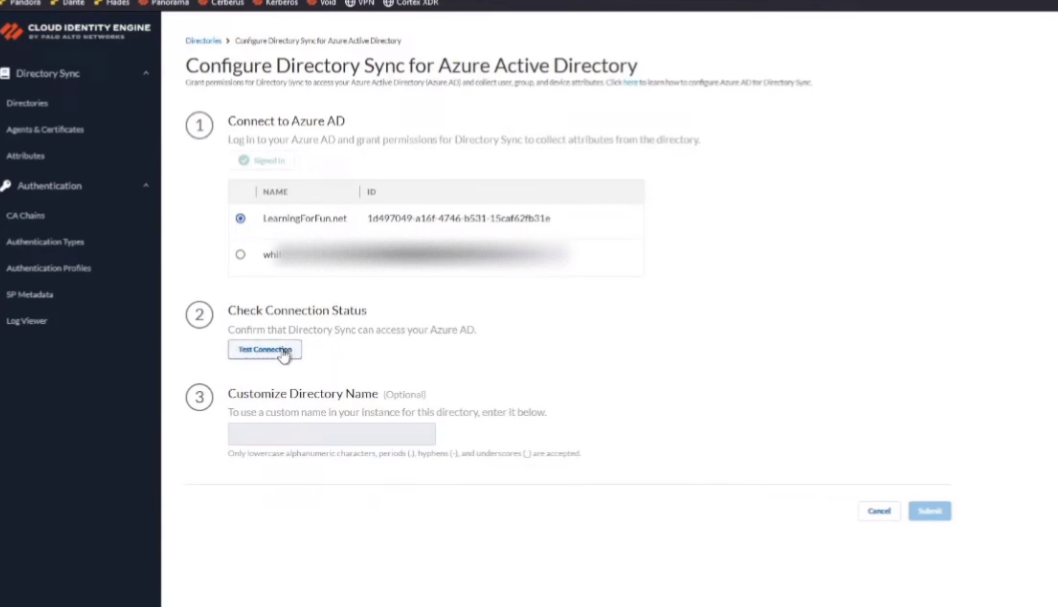Screen dimensions: 1058x607
Task: Click the LearningForFun.net name cell
Action: [x=305, y=219]
